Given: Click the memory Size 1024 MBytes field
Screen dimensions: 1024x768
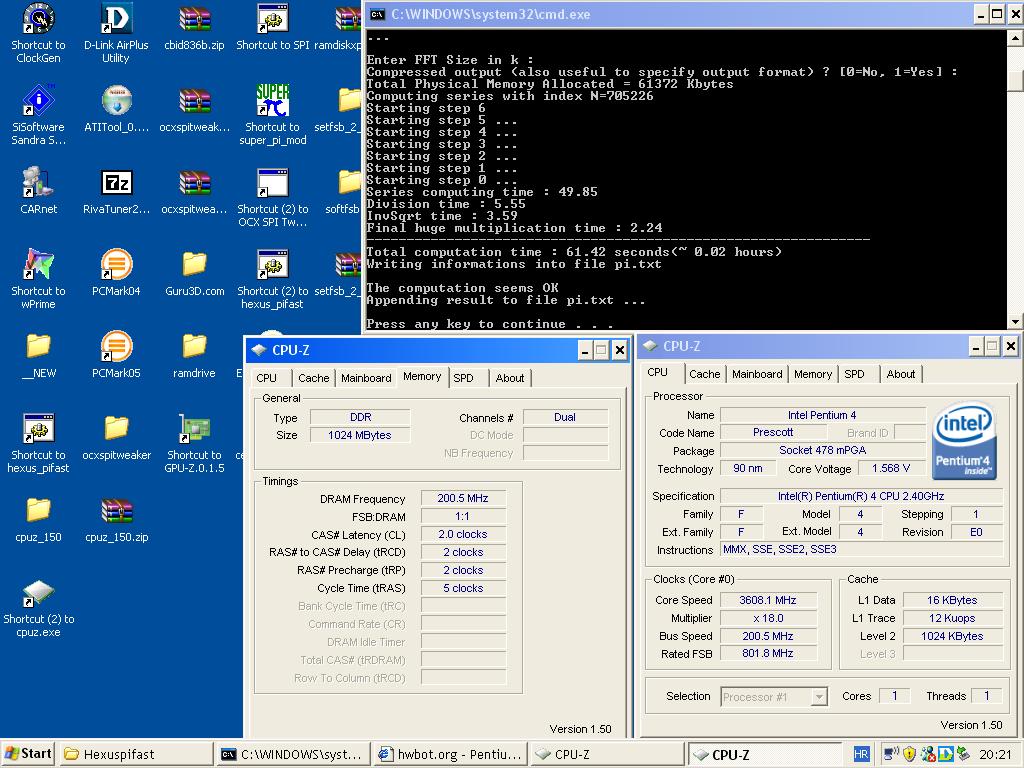Looking at the screenshot, I should 360,435.
